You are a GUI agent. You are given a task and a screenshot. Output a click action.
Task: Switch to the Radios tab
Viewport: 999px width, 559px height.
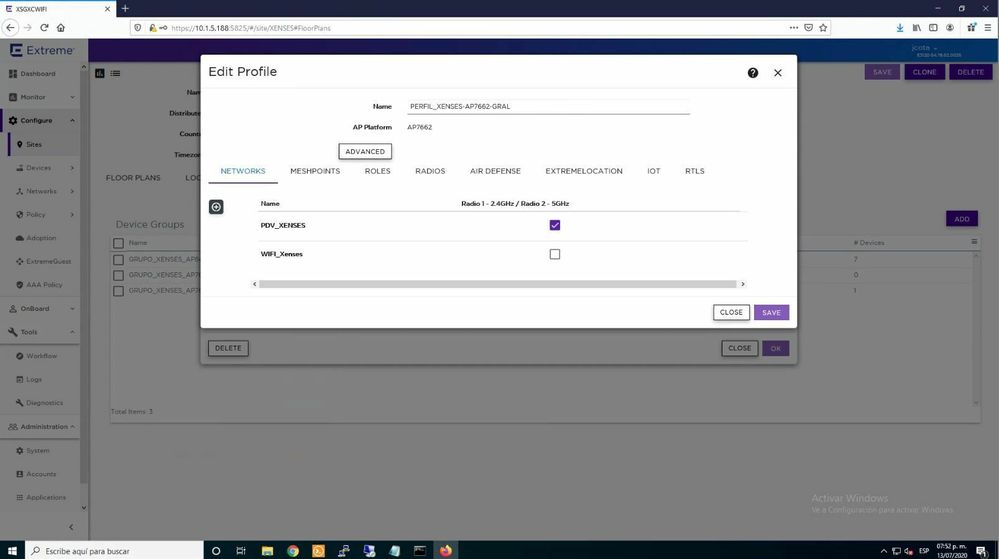[x=430, y=171]
